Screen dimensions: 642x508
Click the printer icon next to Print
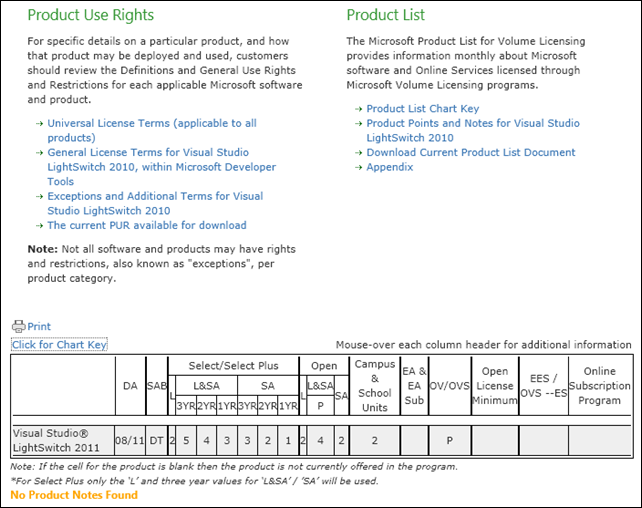point(18,326)
